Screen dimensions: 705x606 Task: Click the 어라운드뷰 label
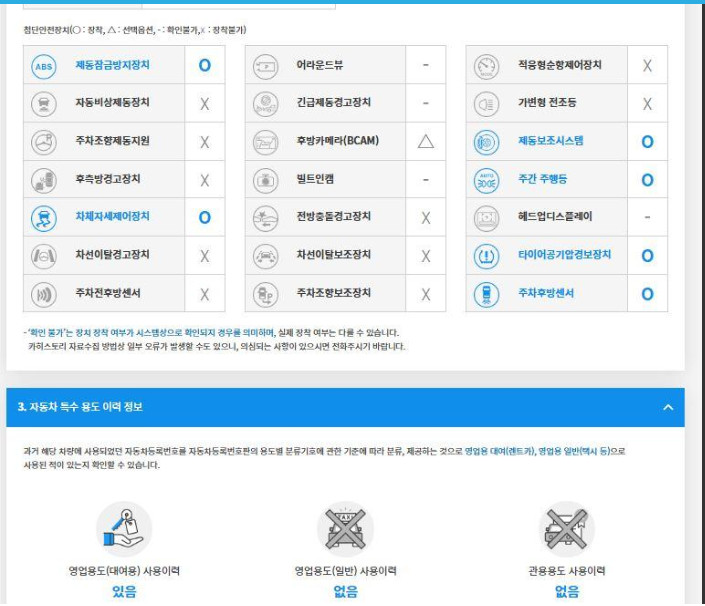(320, 65)
